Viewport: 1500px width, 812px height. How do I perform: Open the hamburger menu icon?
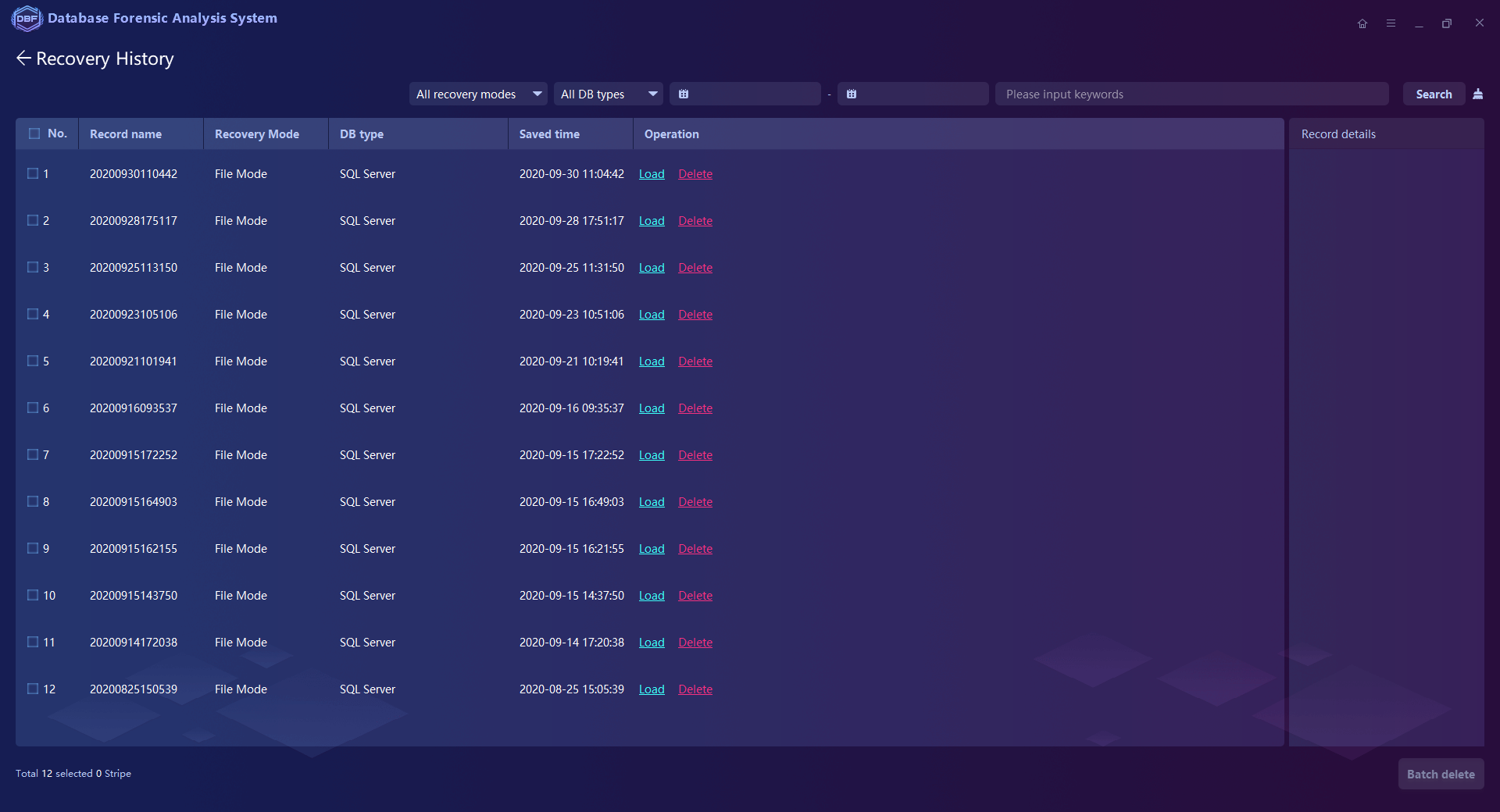tap(1391, 23)
